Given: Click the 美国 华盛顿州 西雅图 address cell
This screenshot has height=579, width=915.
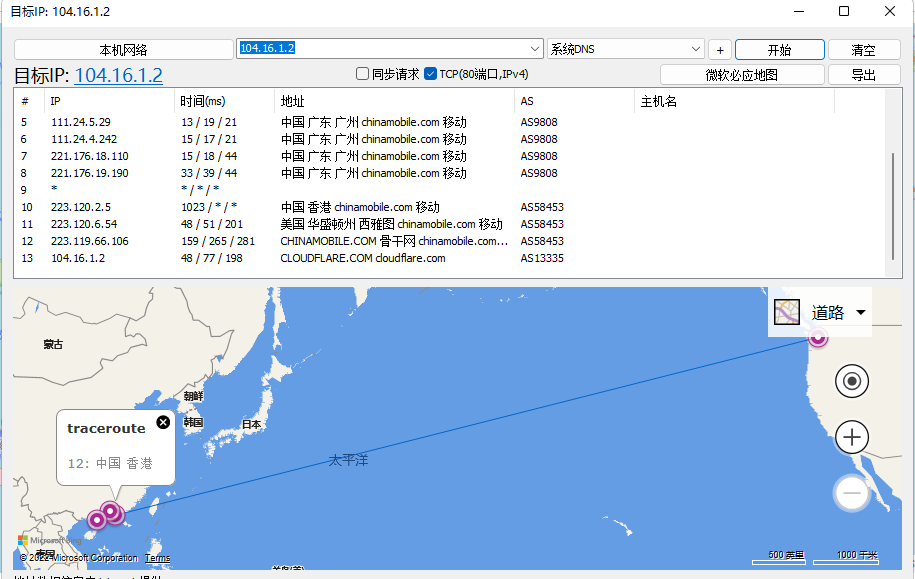Looking at the screenshot, I should (x=392, y=224).
